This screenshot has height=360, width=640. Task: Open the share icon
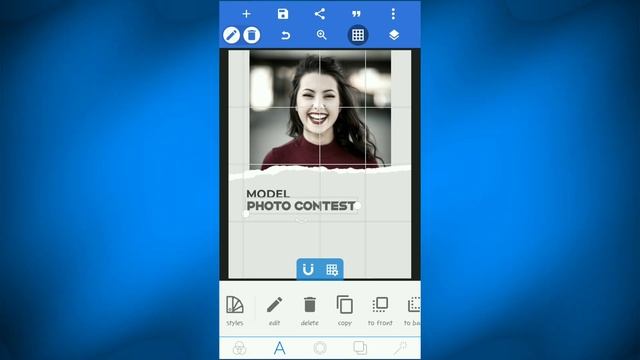point(320,14)
